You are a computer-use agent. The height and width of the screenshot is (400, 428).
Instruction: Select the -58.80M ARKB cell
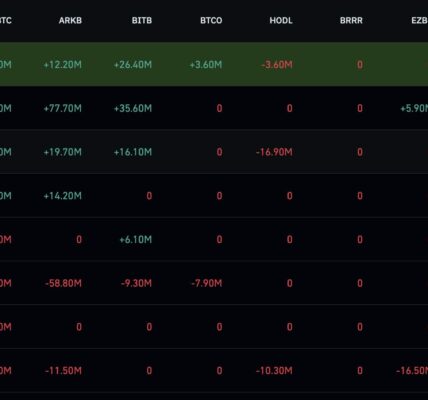(63, 283)
